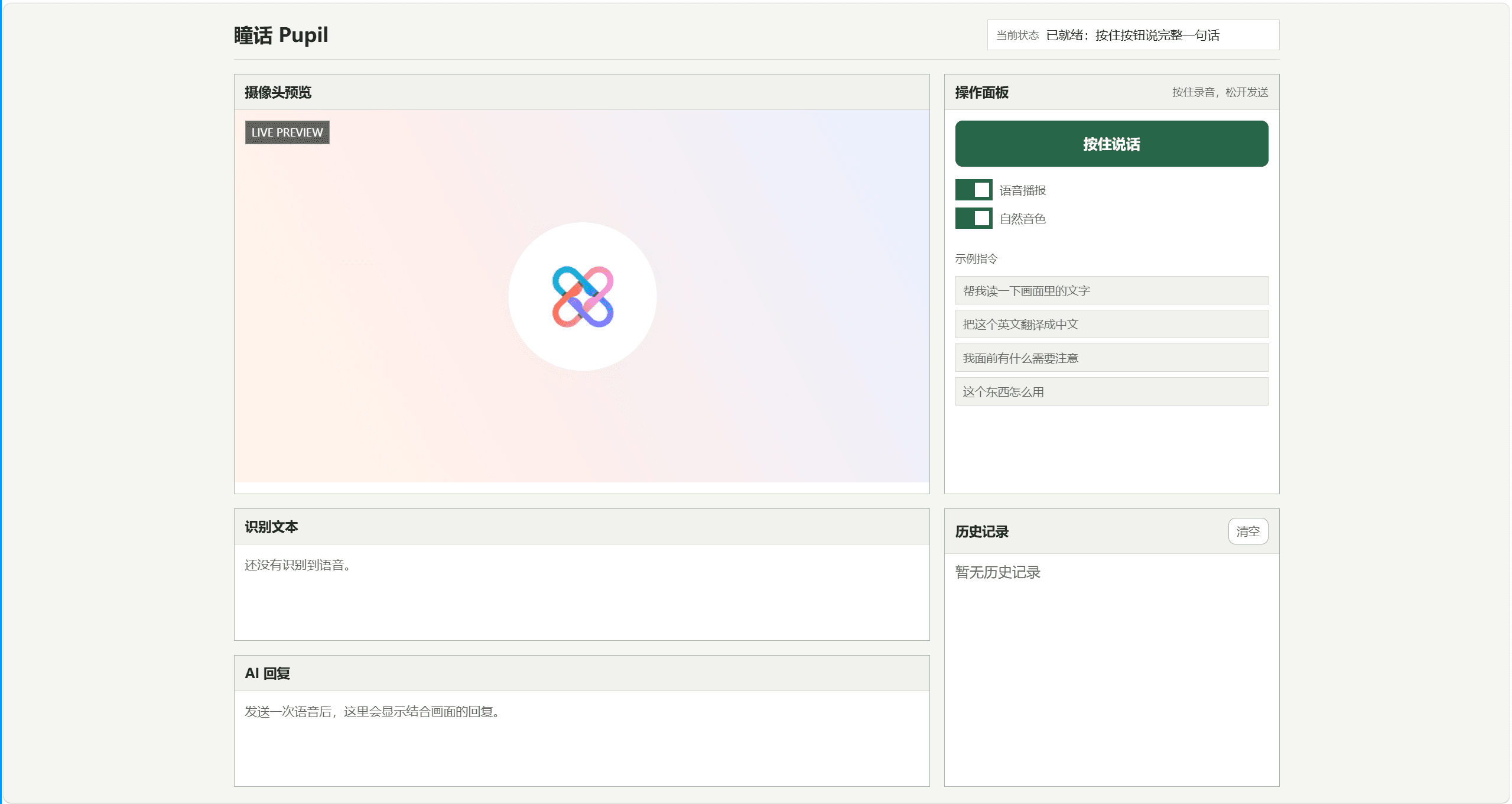Screen dimensions: 1512x804
Task: Click the AI 回复 content area
Action: point(581,738)
